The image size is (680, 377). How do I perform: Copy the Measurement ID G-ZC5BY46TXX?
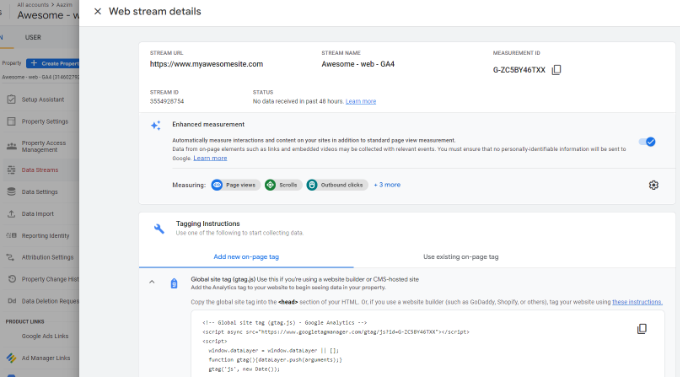tap(556, 70)
